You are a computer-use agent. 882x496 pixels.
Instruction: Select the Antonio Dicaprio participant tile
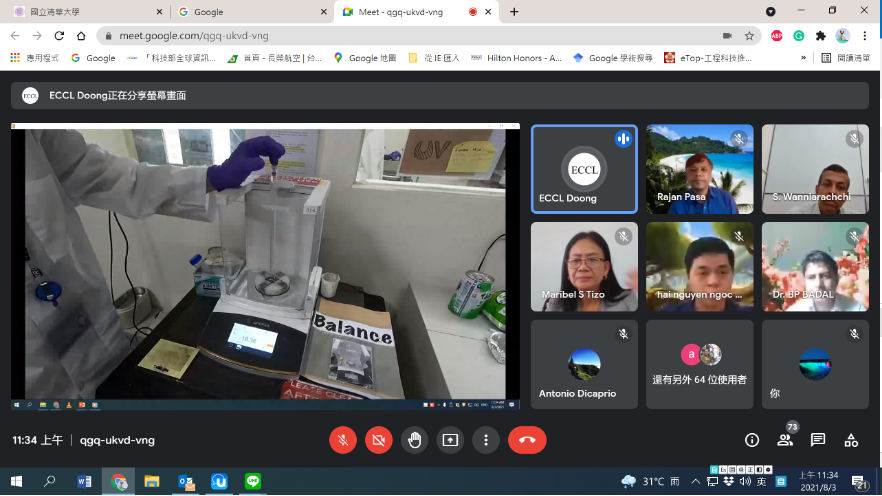pyautogui.click(x=584, y=364)
